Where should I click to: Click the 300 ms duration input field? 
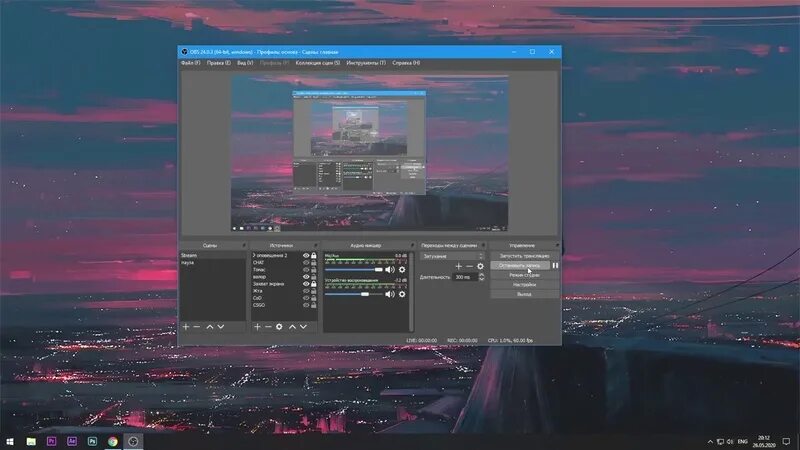[465, 277]
